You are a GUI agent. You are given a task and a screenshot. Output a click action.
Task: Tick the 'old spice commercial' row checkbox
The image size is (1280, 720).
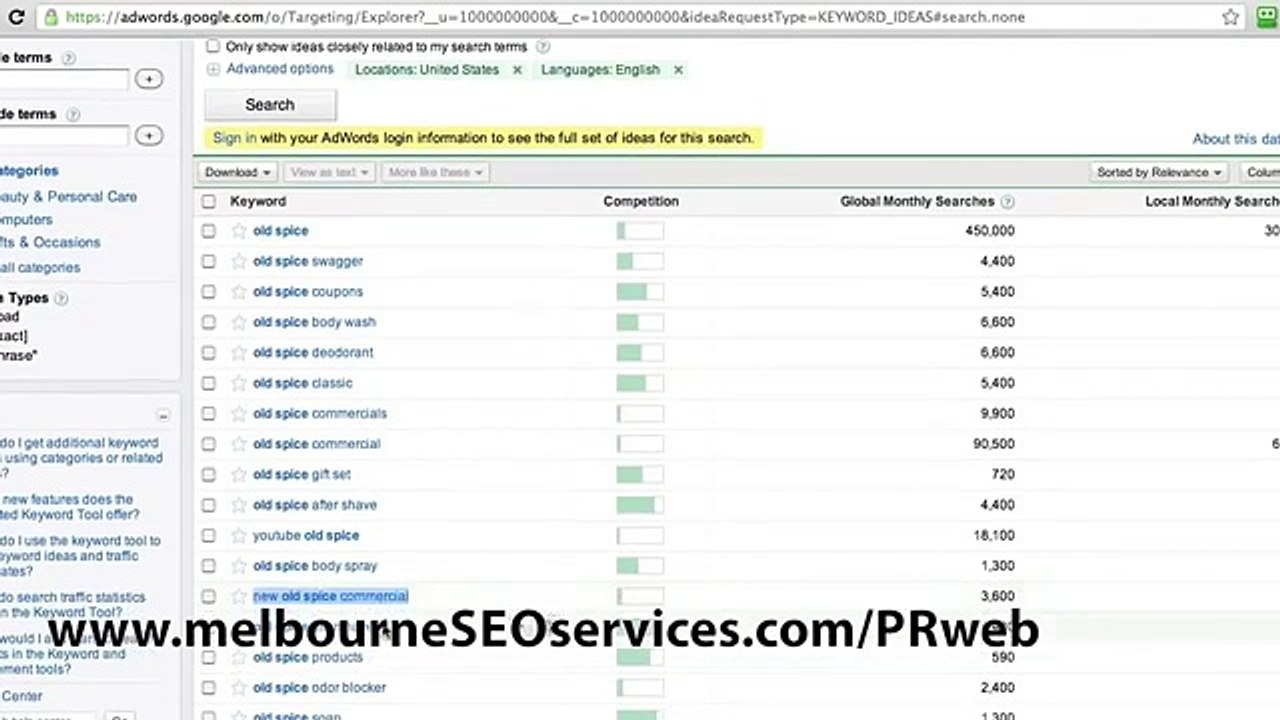[208, 444]
